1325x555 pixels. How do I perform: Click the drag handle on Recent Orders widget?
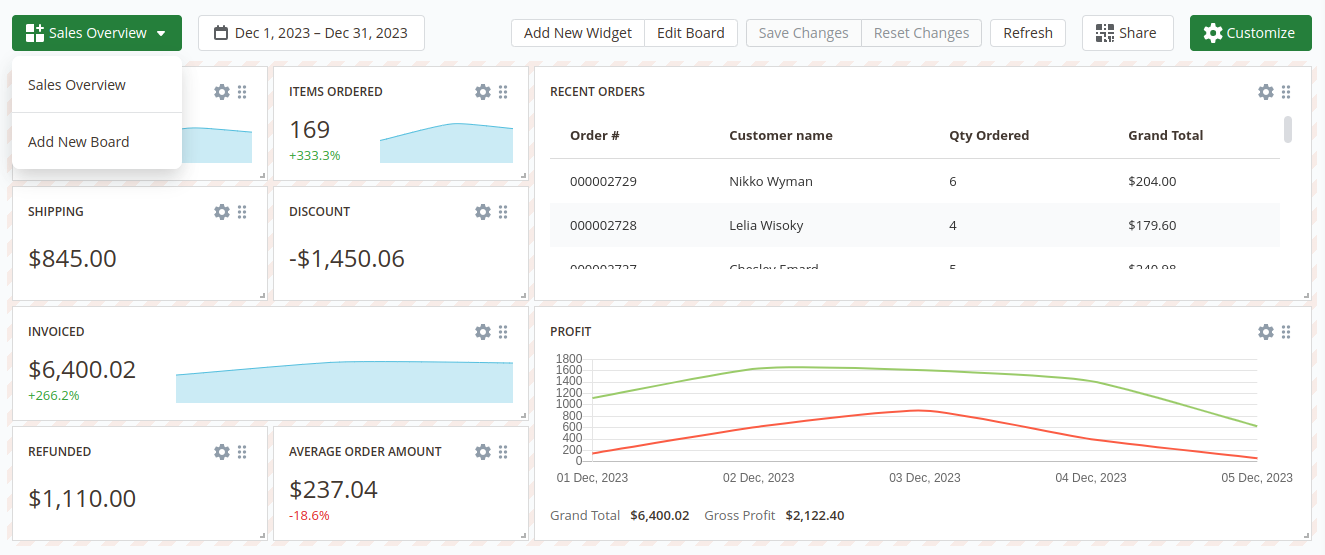(x=1286, y=92)
